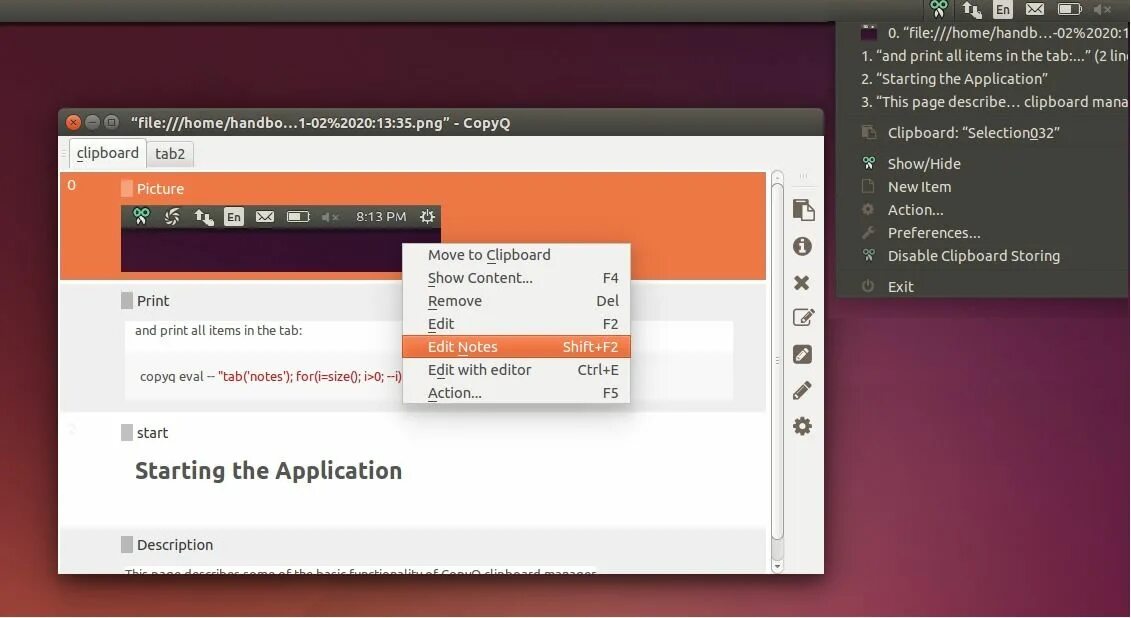This screenshot has width=1131, height=618.
Task: Click the wrench icon beside Preferences
Action: [x=868, y=232]
